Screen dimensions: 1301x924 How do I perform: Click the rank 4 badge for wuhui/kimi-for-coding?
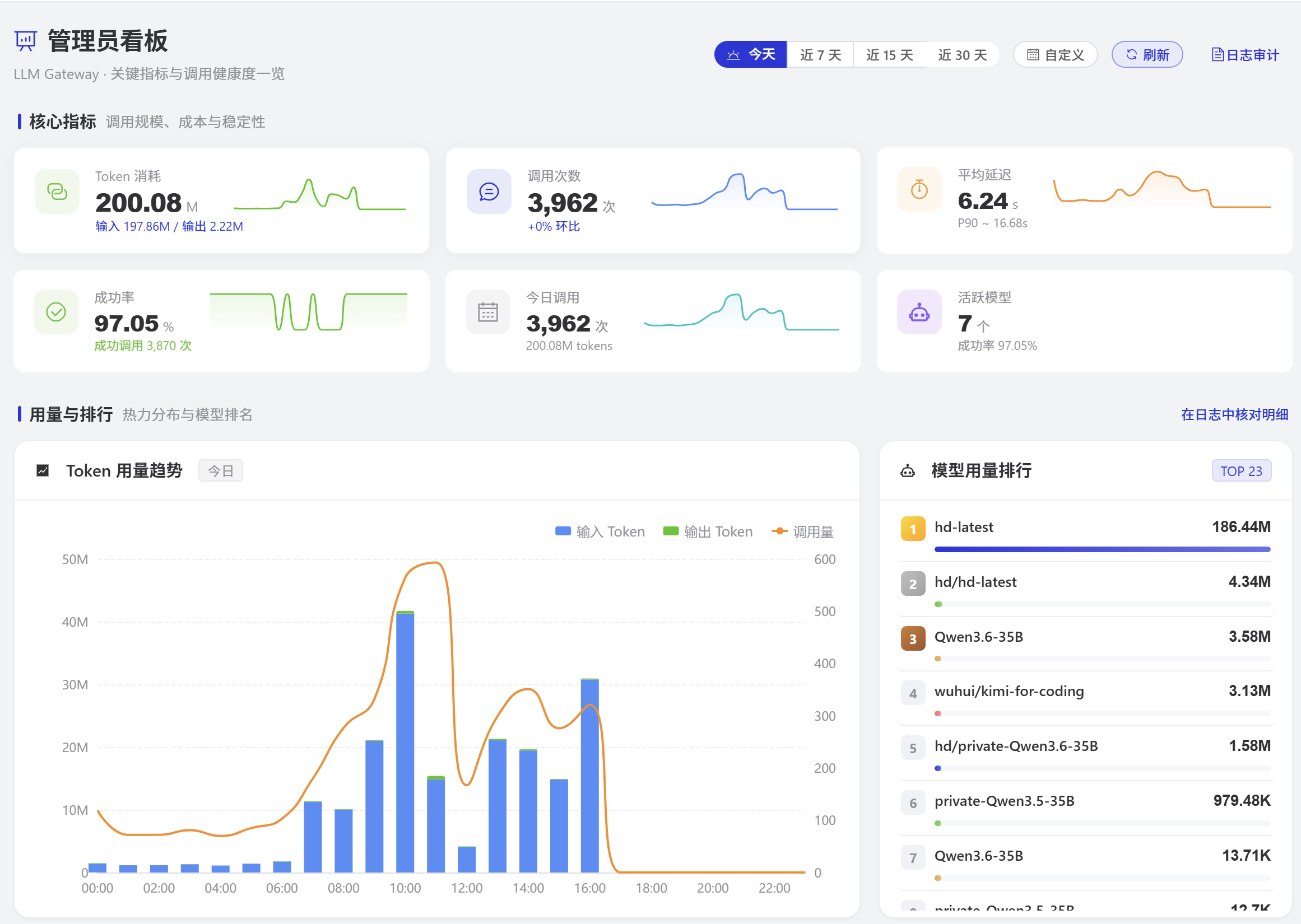pyautogui.click(x=913, y=693)
